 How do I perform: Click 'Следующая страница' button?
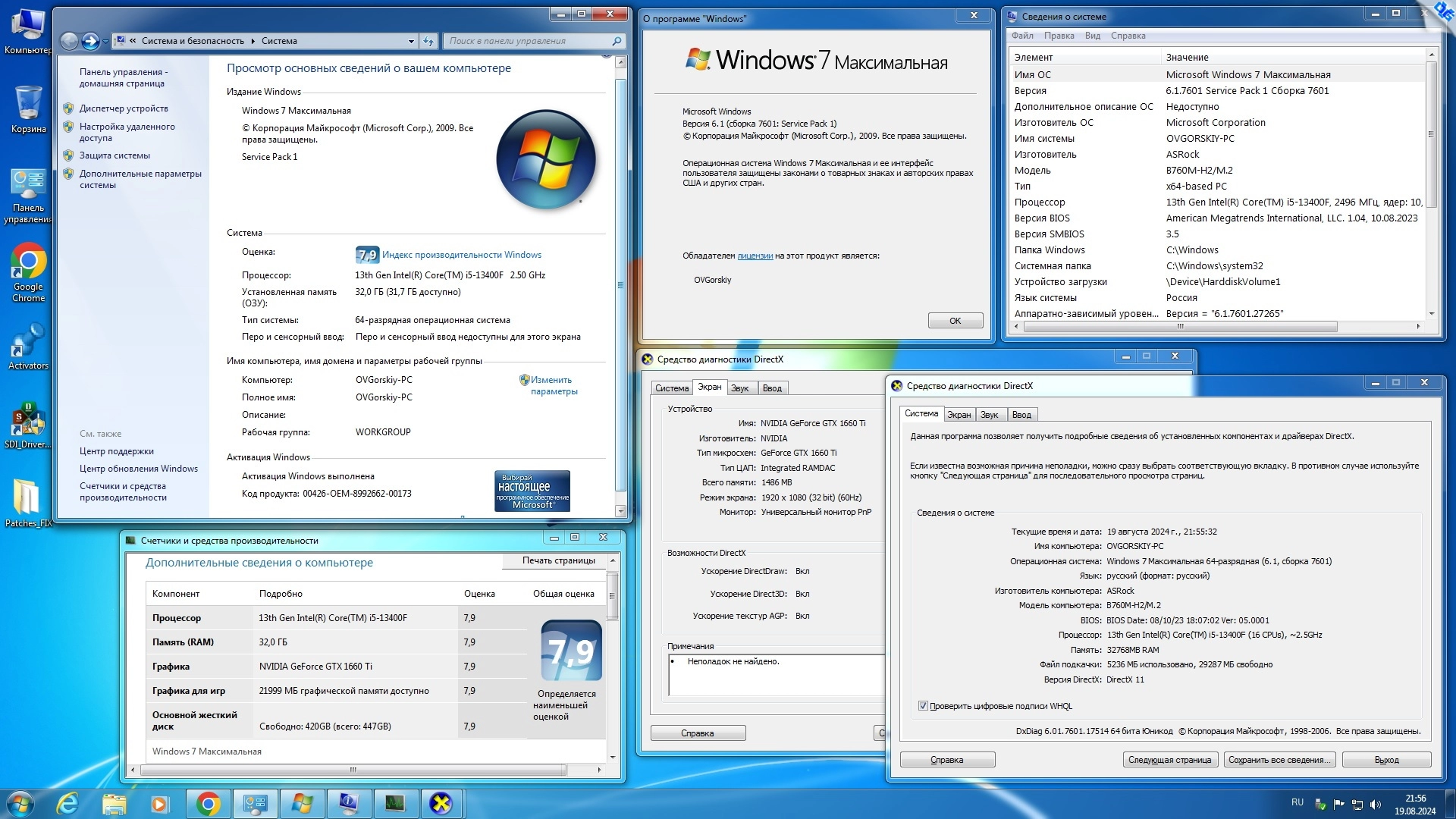(1169, 760)
